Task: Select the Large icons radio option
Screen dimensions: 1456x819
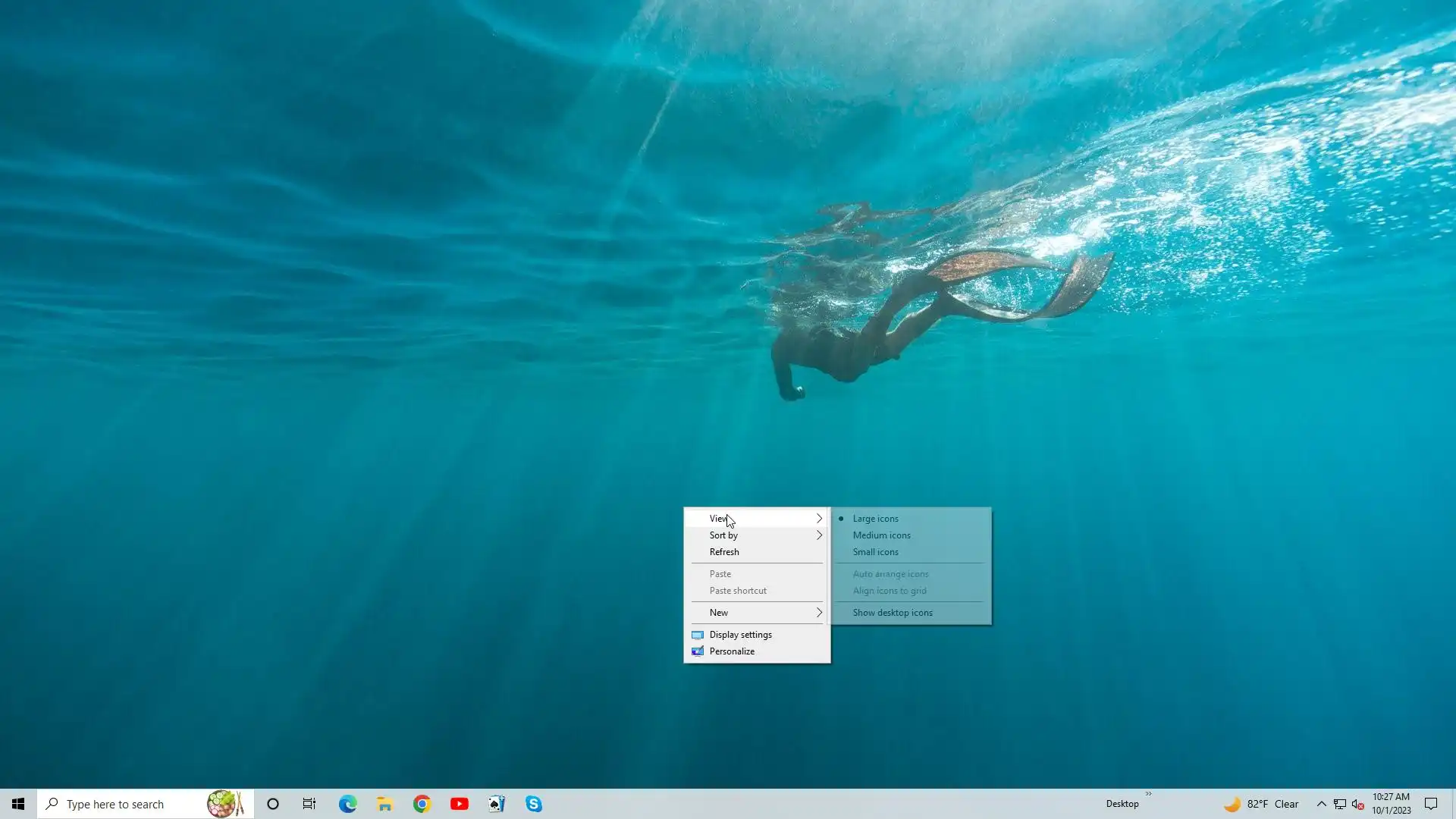Action: click(x=875, y=519)
